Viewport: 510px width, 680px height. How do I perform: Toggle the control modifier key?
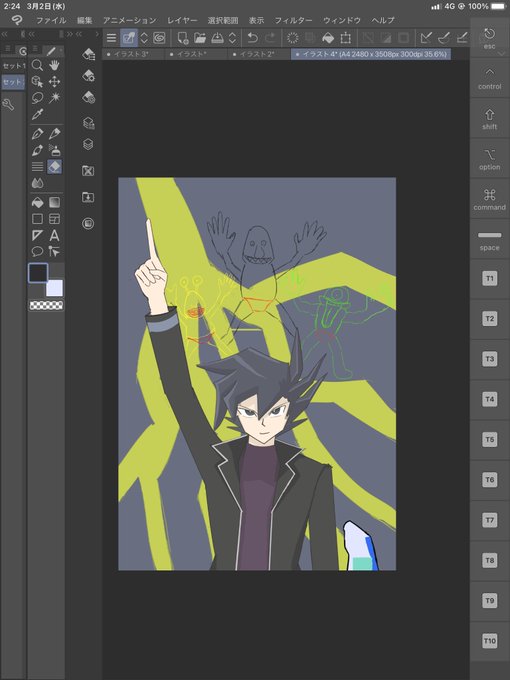pos(490,78)
